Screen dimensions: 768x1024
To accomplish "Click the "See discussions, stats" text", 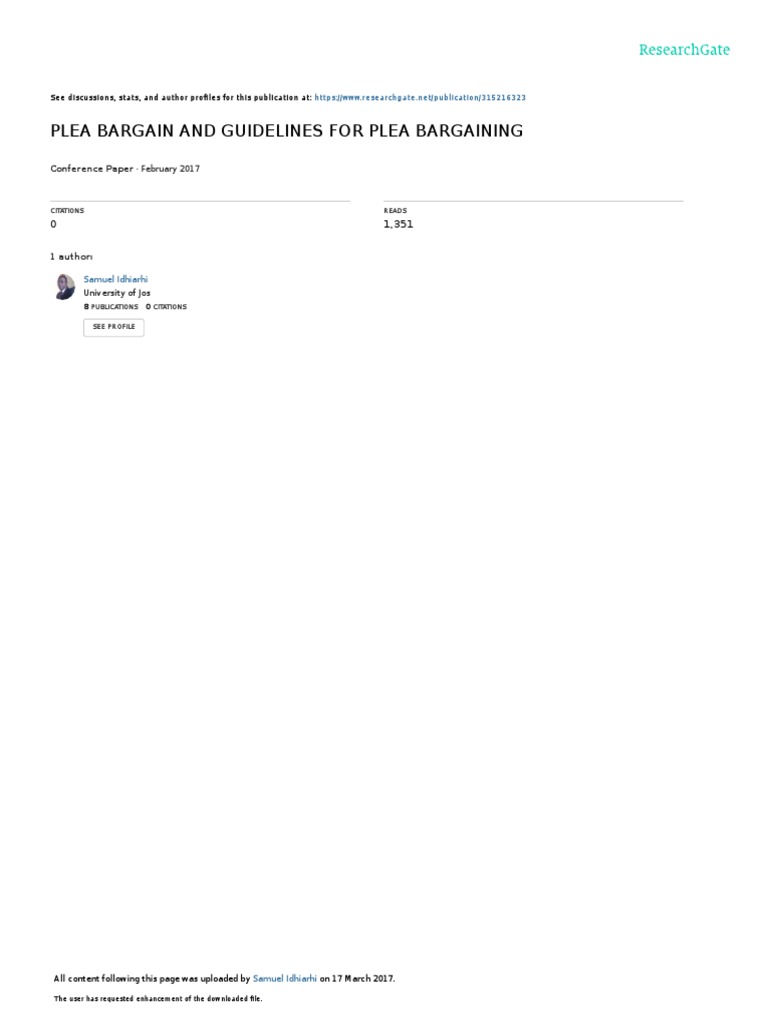I will 95,97.
